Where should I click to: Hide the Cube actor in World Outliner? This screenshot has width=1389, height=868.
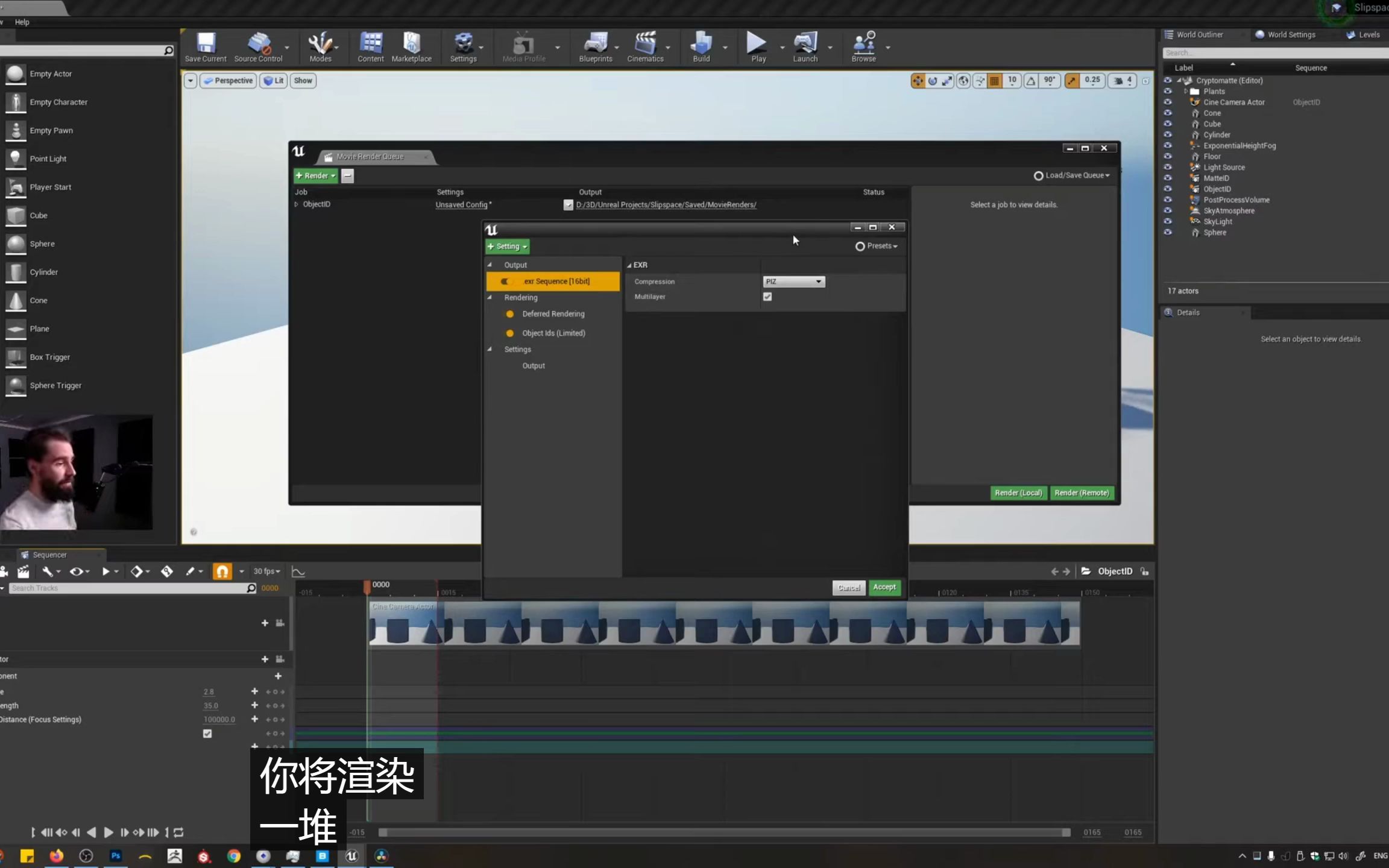[1168, 124]
